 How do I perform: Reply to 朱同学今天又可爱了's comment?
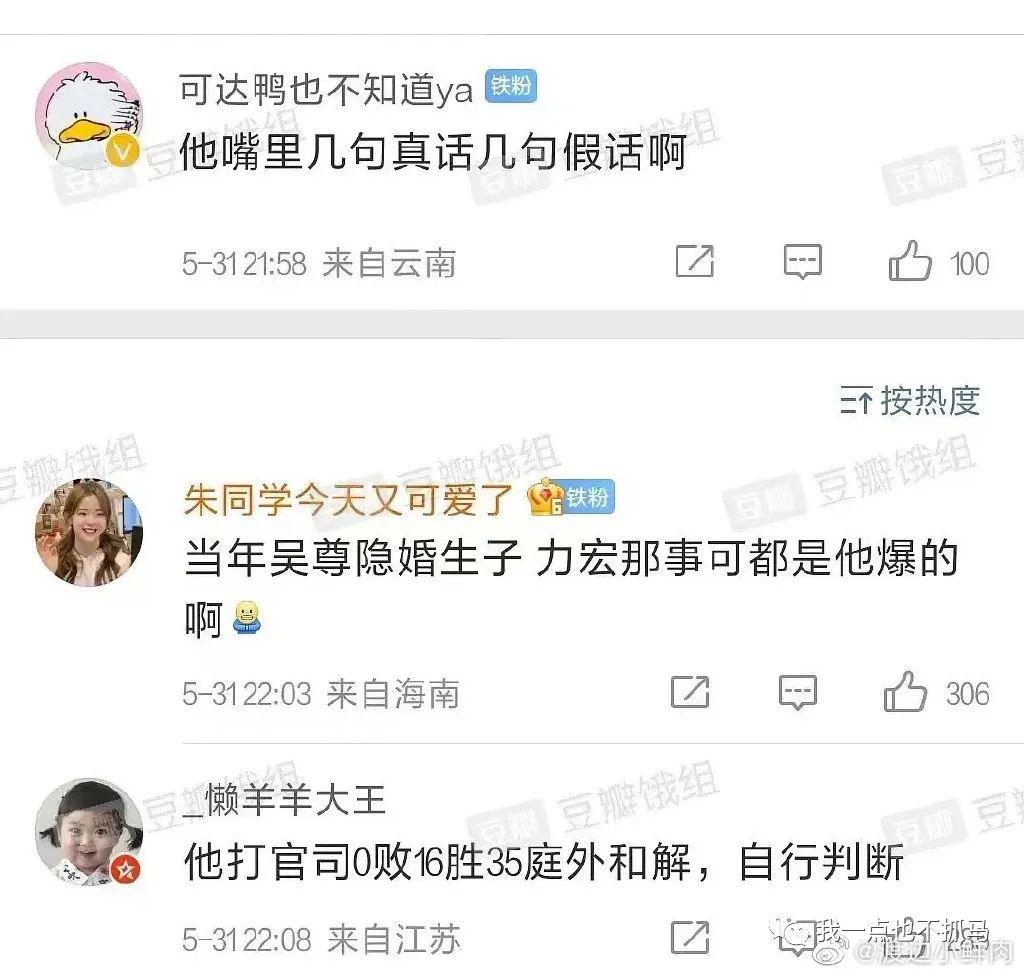pyautogui.click(x=798, y=692)
